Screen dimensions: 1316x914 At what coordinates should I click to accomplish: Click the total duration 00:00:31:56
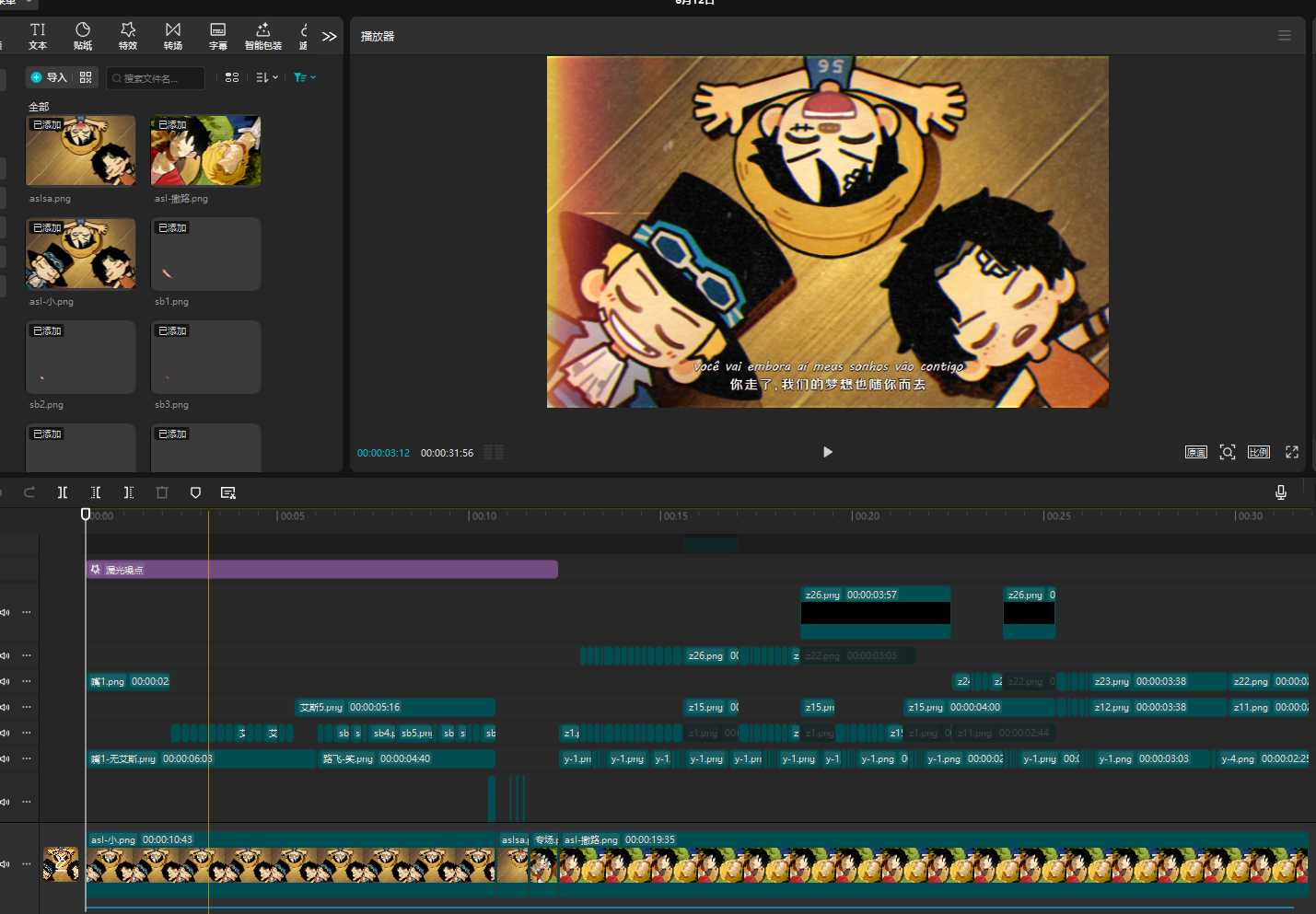(x=447, y=453)
